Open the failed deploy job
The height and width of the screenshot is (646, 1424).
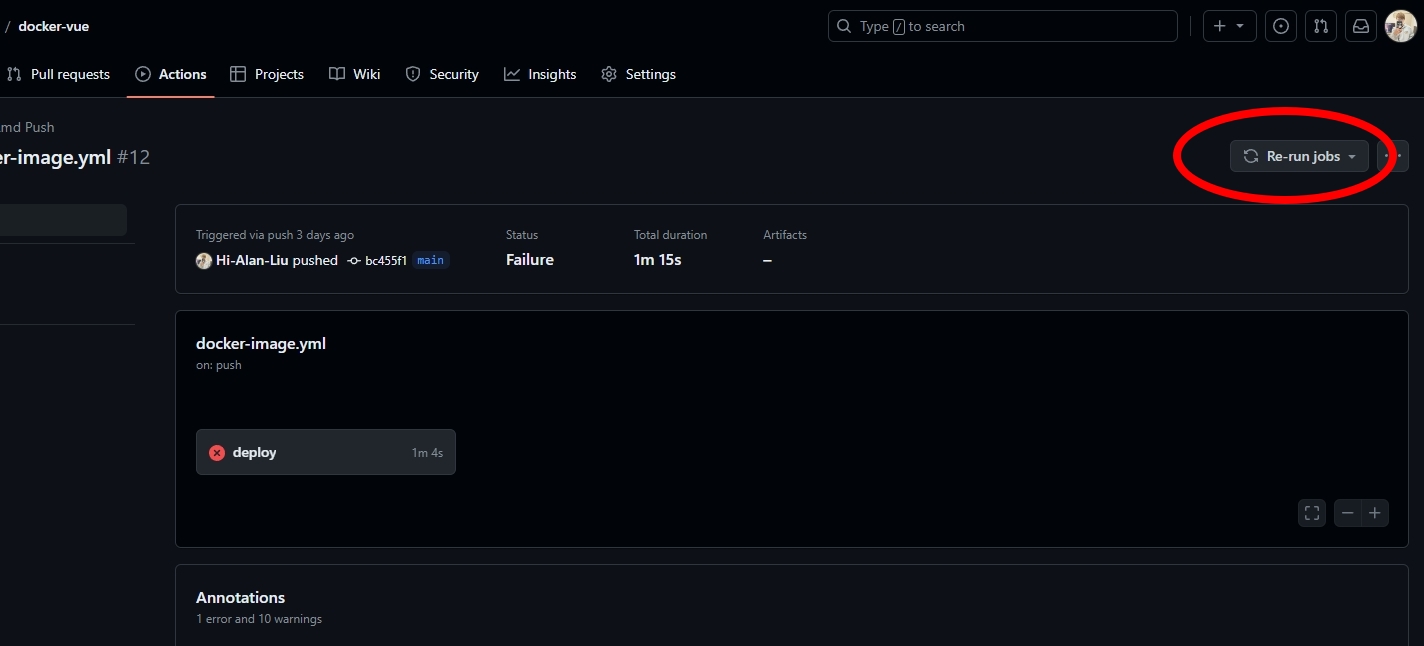(x=326, y=452)
